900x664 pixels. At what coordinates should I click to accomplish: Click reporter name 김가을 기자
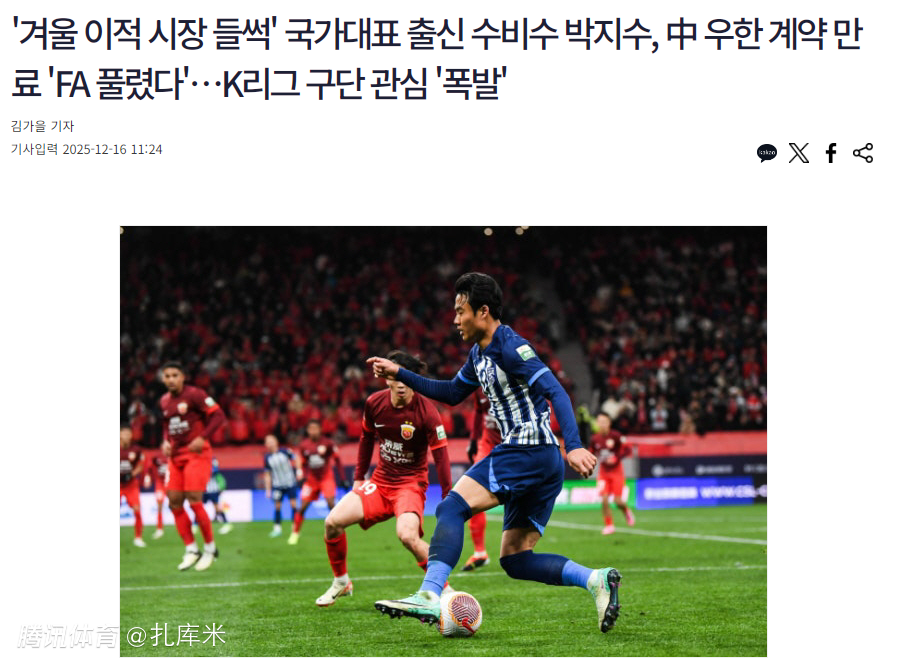(x=42, y=126)
